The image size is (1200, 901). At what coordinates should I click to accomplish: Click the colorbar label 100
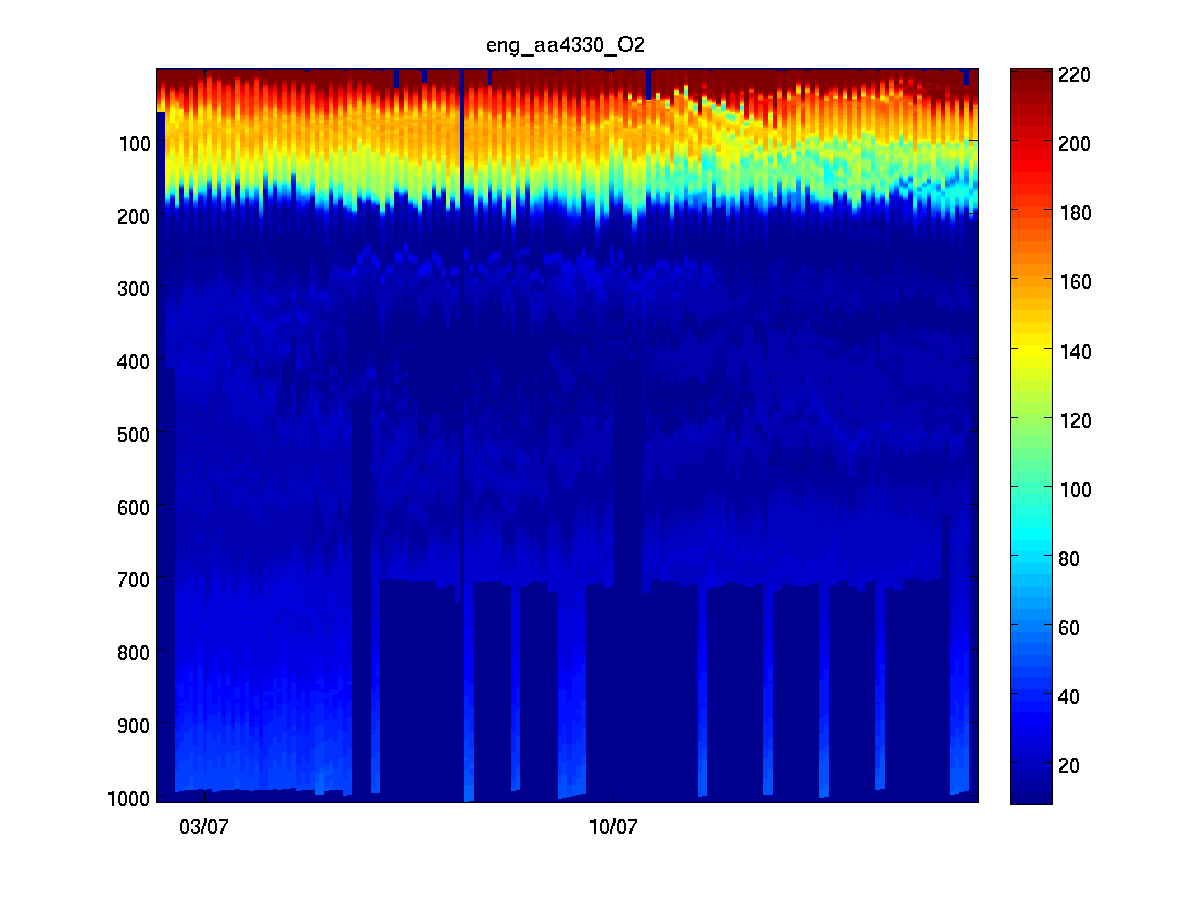[x=1075, y=489]
